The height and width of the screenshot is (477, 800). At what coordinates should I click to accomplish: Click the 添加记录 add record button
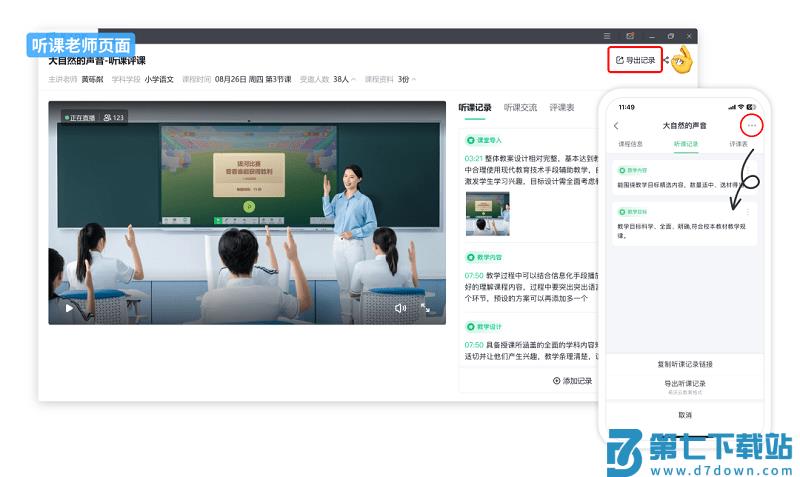[572, 381]
